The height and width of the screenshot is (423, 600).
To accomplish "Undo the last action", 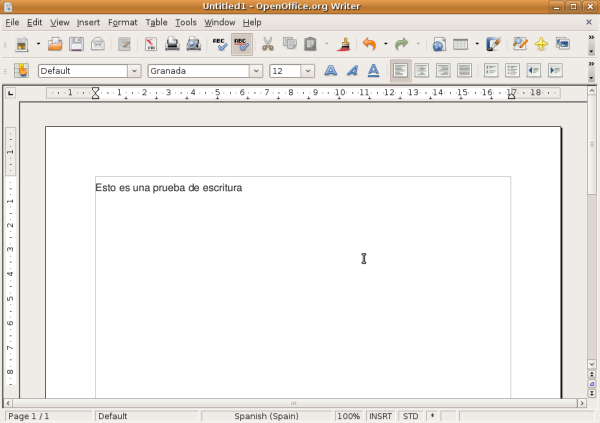I will coord(369,44).
